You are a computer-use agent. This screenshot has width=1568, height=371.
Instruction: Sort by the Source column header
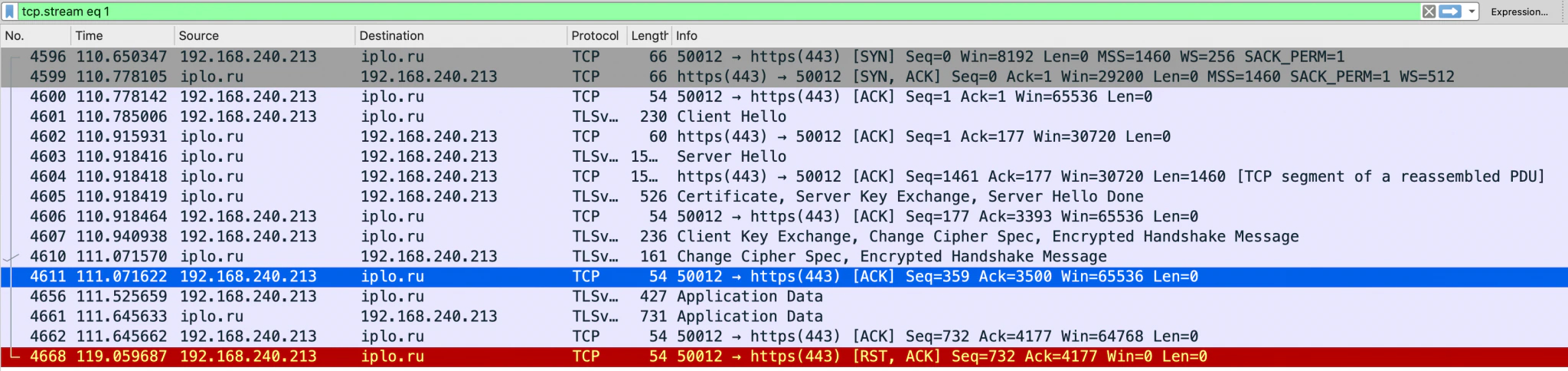pos(264,36)
